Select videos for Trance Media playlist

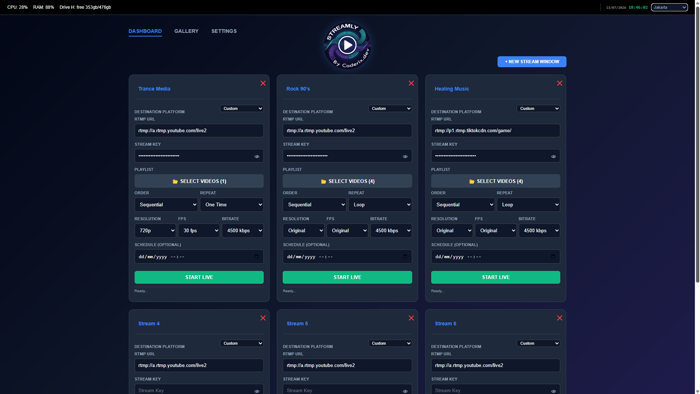pyautogui.click(x=199, y=181)
